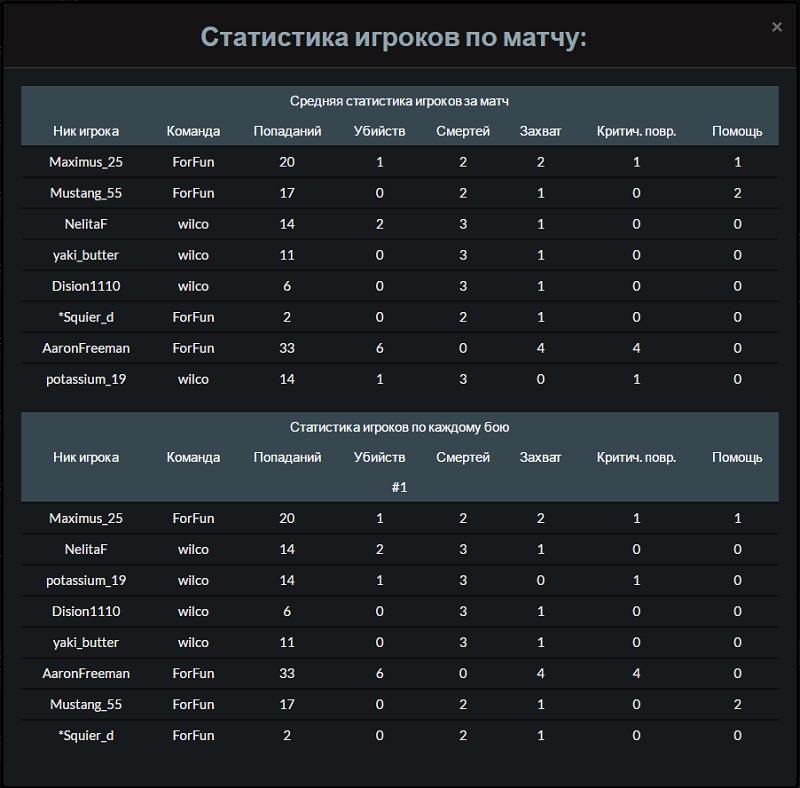
Task: Click Dision1110's nickname in the average stats table
Action: tap(86, 286)
